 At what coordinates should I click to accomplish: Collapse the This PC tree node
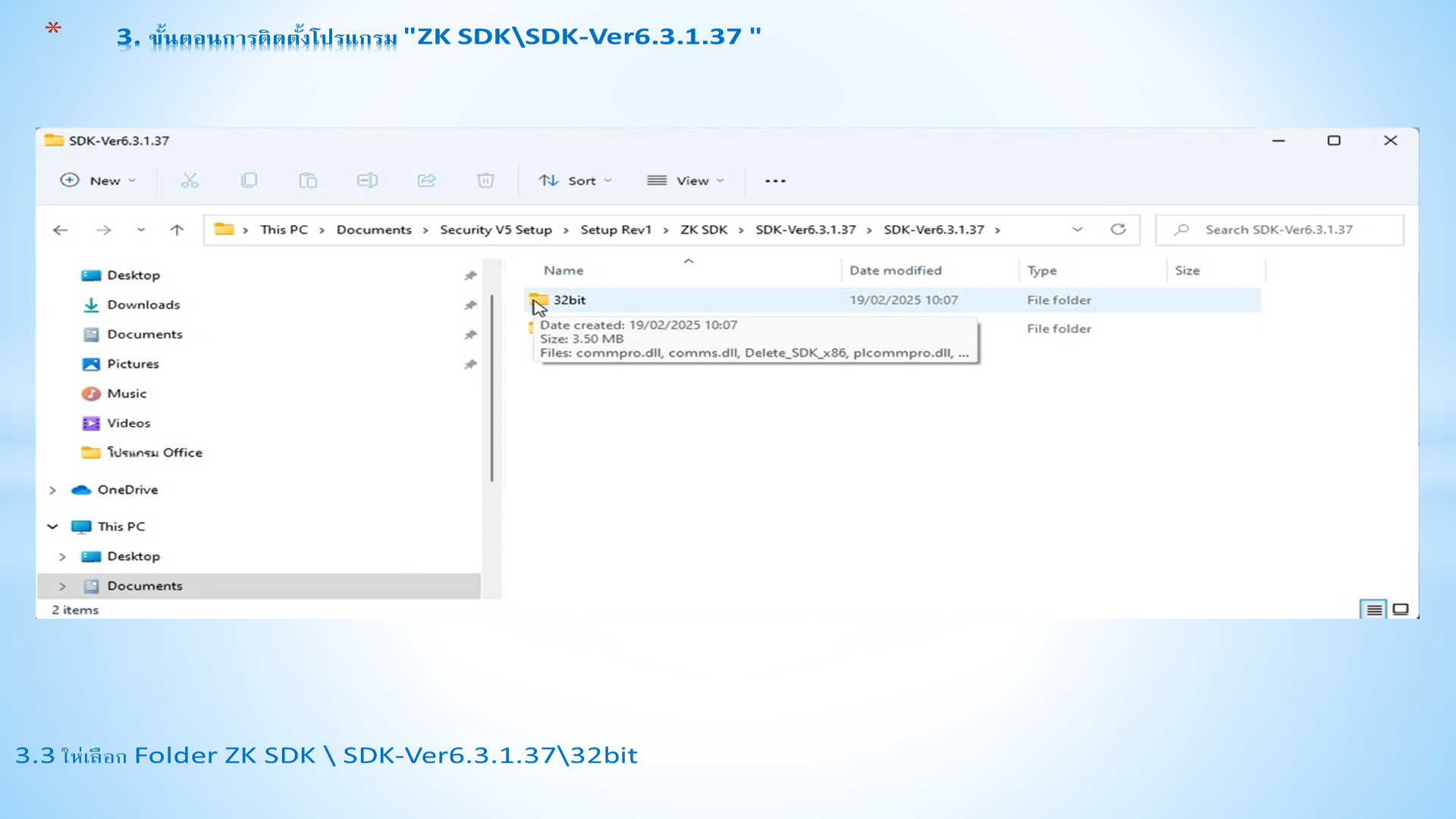(52, 526)
